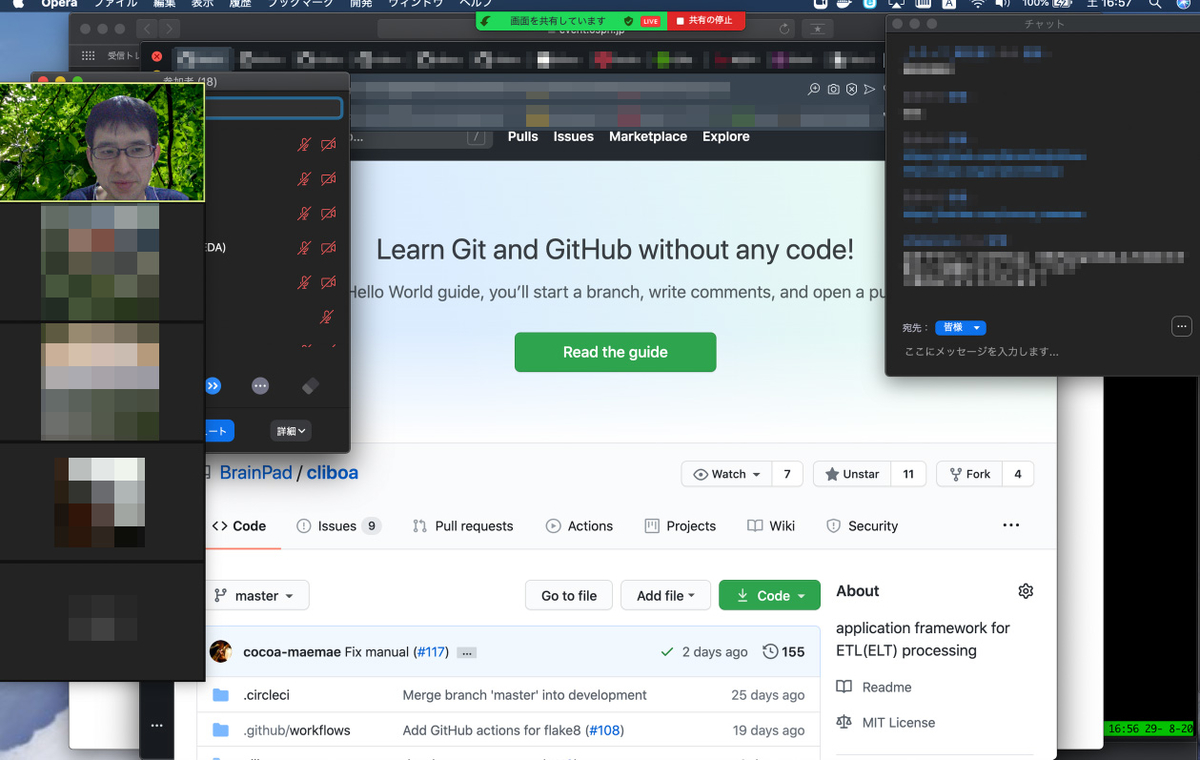The width and height of the screenshot is (1200, 760).
Task: Click the green shield icon in Zoom share bar
Action: click(628, 20)
